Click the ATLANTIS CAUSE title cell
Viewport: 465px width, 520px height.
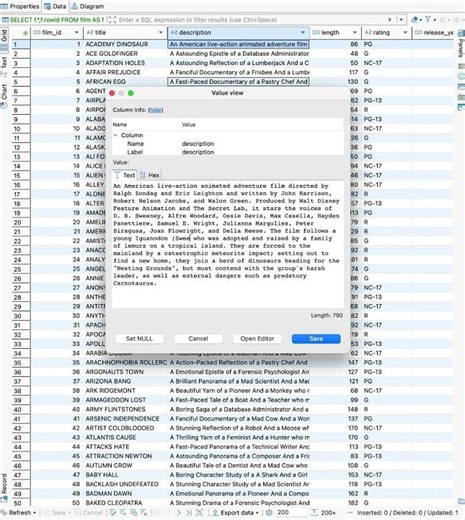pos(125,437)
